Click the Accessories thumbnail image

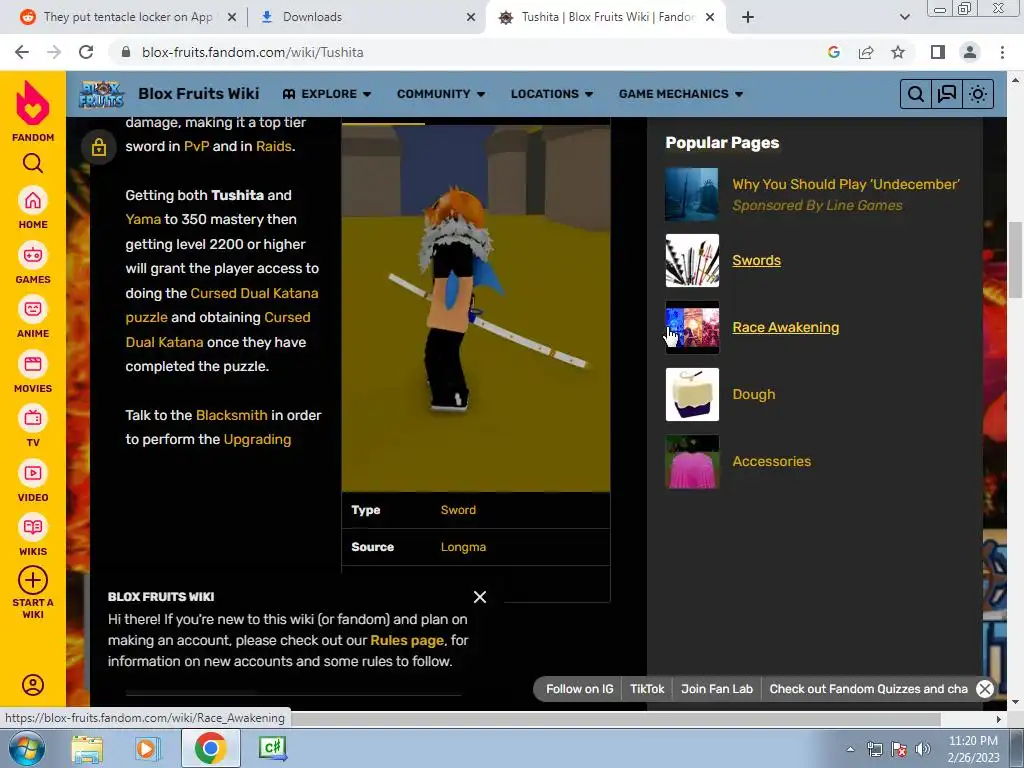click(x=692, y=462)
